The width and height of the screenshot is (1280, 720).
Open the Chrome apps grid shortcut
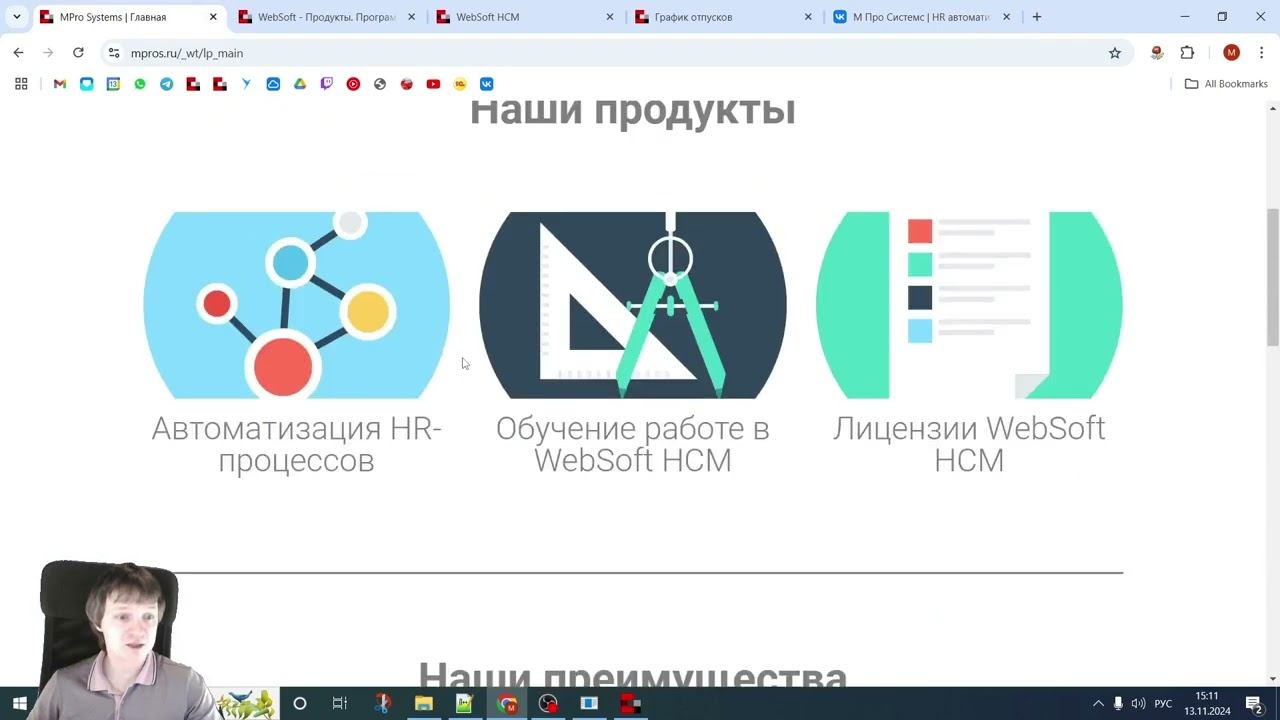pyautogui.click(x=21, y=84)
